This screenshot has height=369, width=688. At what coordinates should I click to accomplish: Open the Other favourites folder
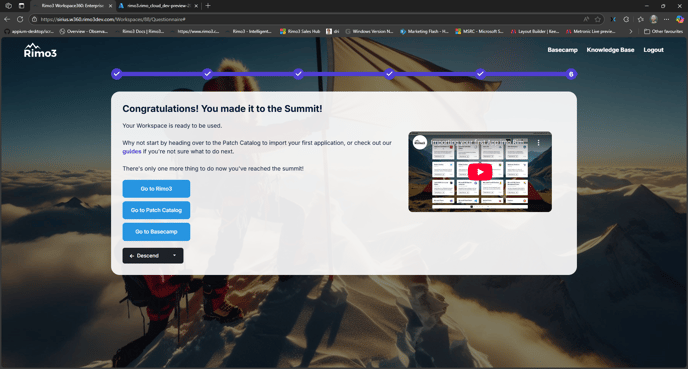coord(663,32)
